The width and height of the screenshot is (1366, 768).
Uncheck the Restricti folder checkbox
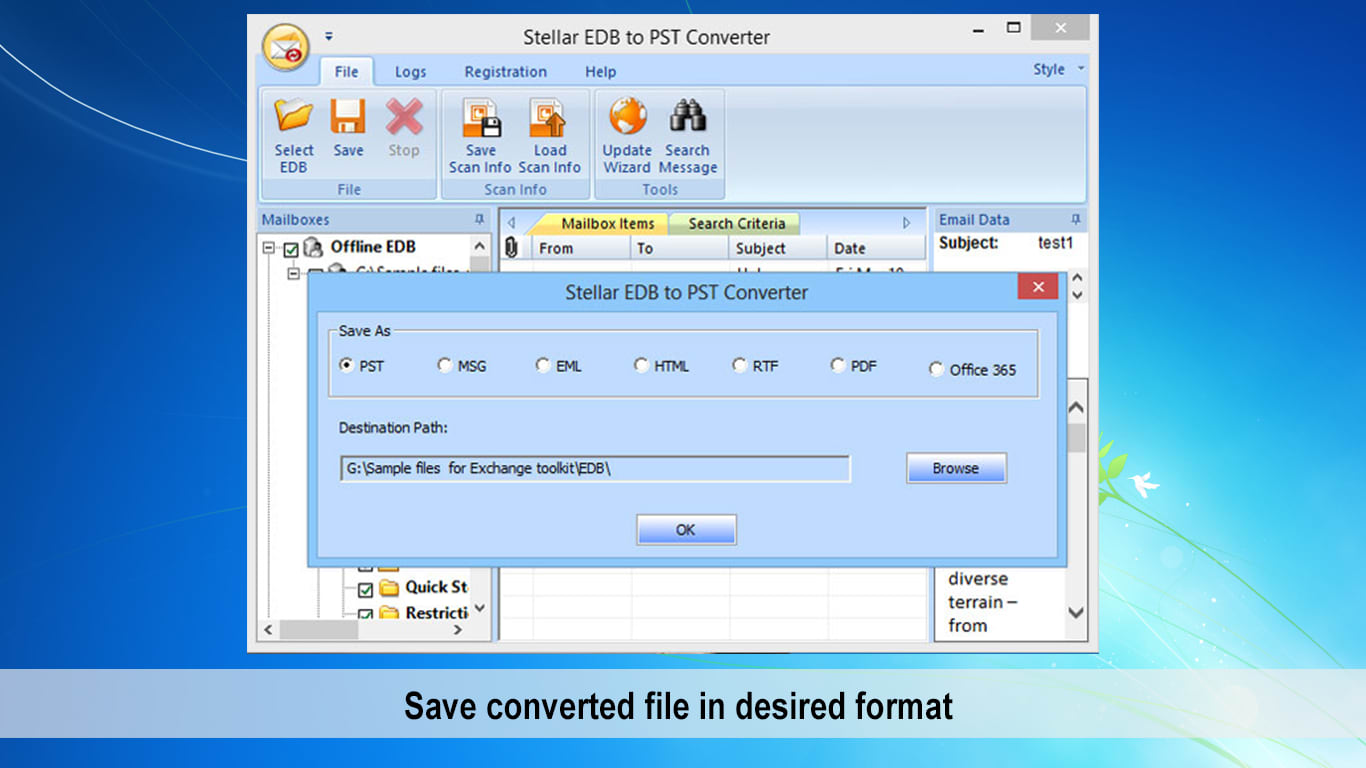click(x=365, y=615)
